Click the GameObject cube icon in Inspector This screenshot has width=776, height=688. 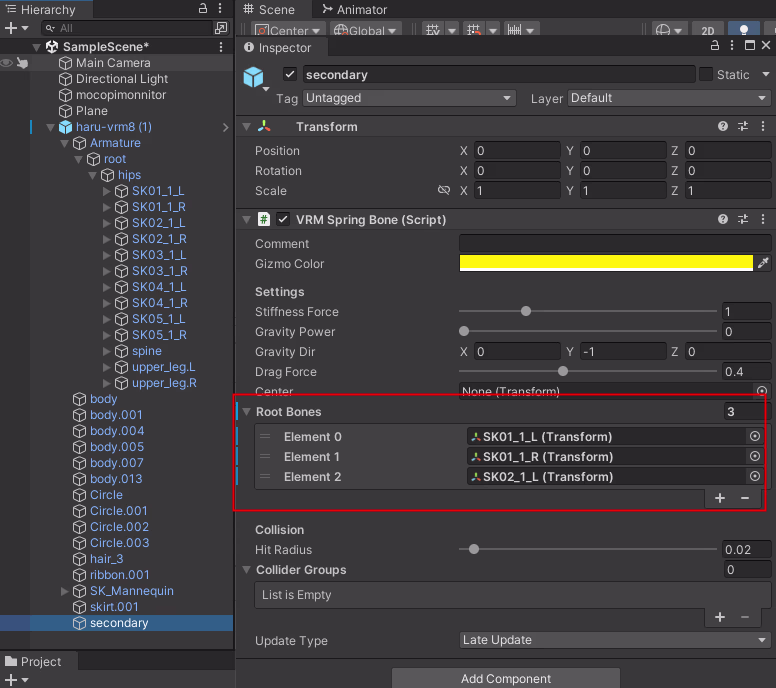click(x=253, y=77)
